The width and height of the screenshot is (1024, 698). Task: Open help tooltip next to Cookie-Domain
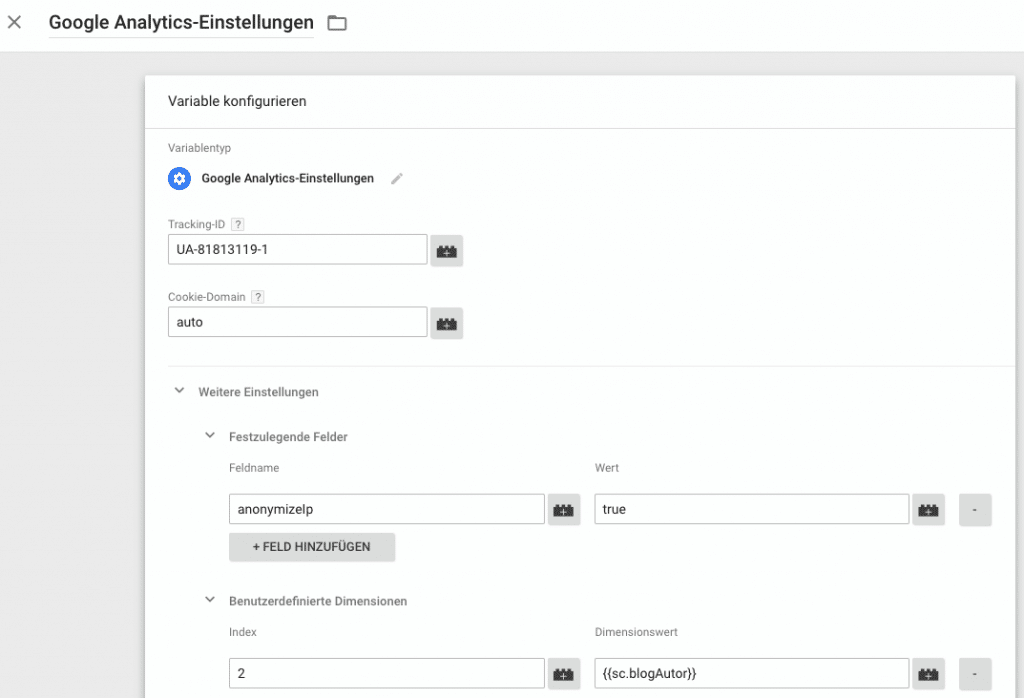click(258, 296)
